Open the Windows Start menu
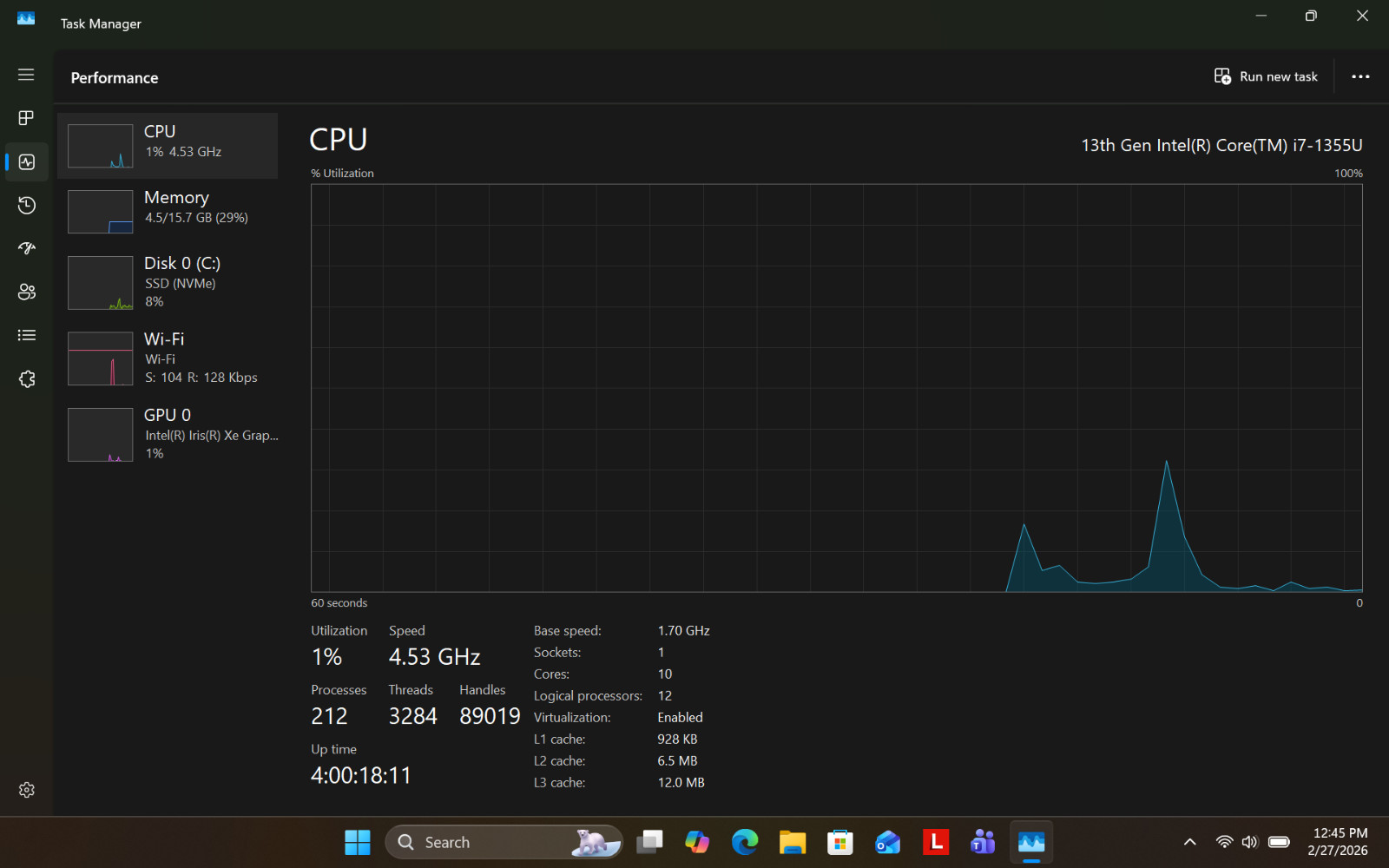 (358, 842)
